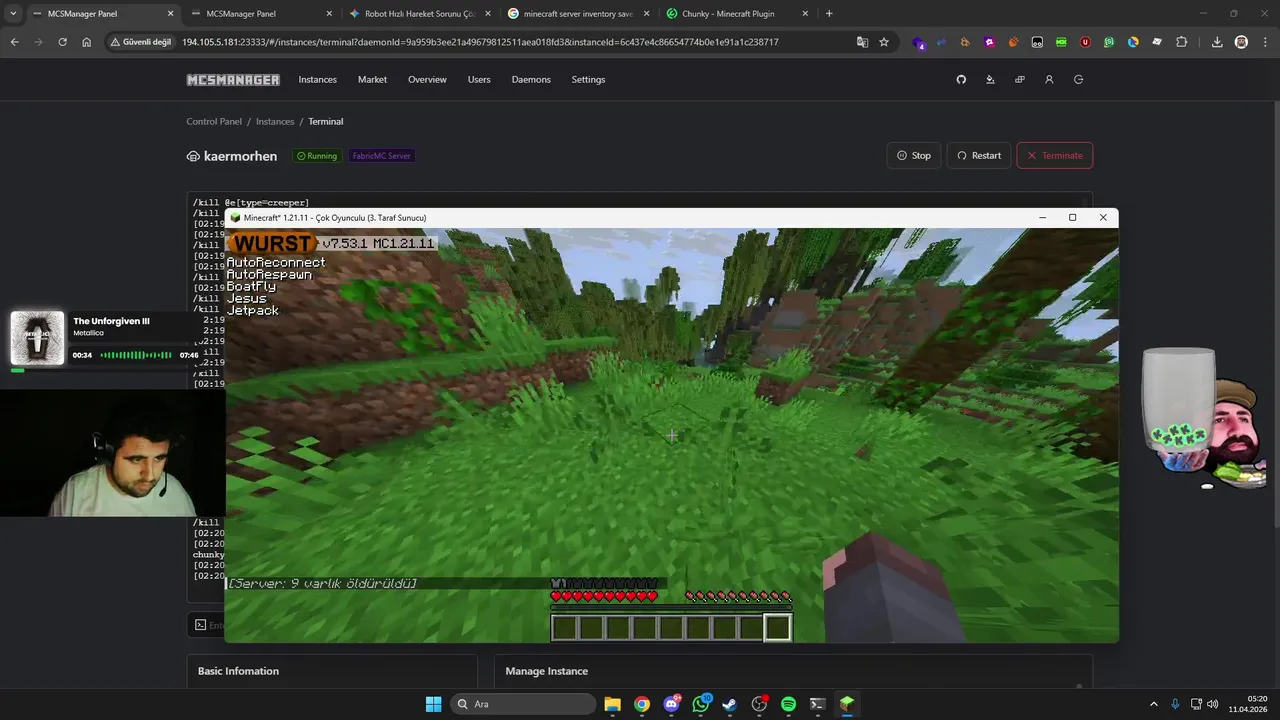Image resolution: width=1280 pixels, height=720 pixels.
Task: Open the terminal app from the taskbar
Action: point(817,704)
